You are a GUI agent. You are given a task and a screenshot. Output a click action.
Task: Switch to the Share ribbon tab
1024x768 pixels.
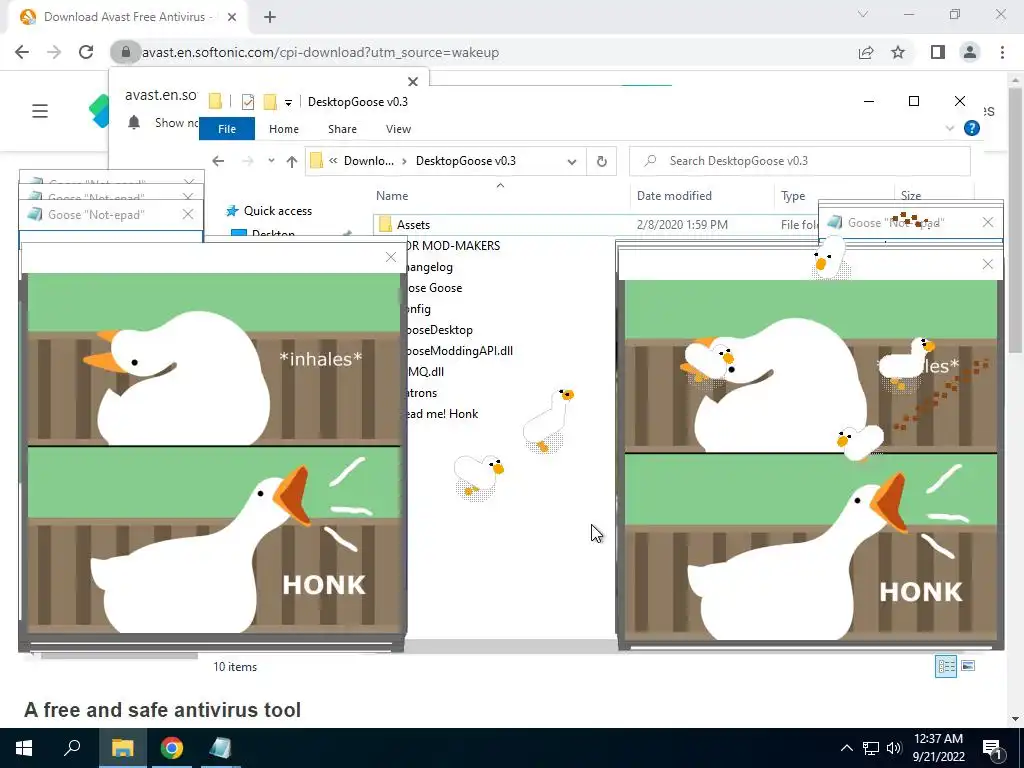(x=342, y=129)
